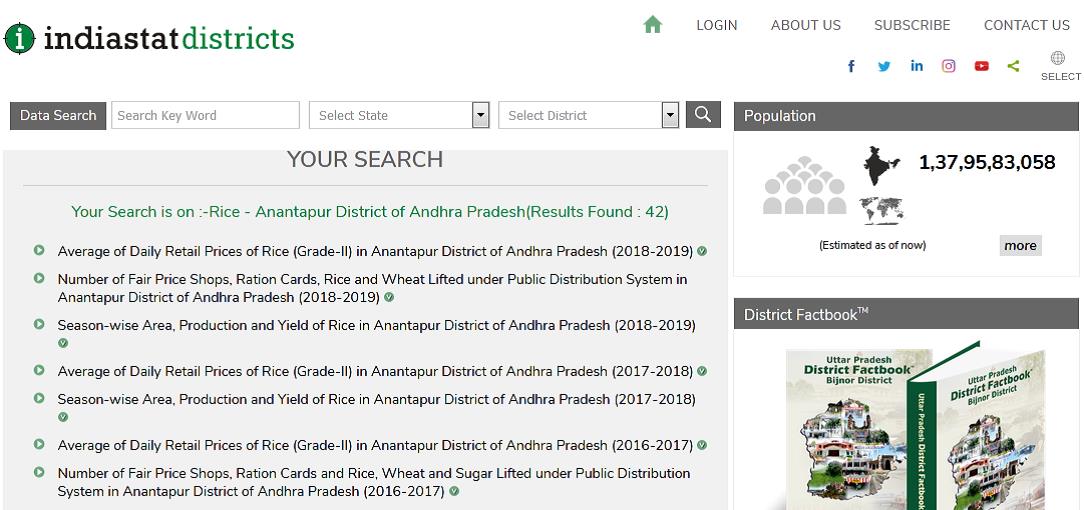This screenshot has height=510, width=1084.
Task: Open the Instagram social icon
Action: 949,66
